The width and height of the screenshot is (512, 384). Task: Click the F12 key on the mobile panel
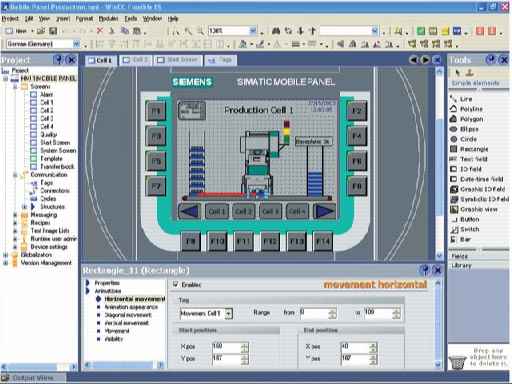270,241
